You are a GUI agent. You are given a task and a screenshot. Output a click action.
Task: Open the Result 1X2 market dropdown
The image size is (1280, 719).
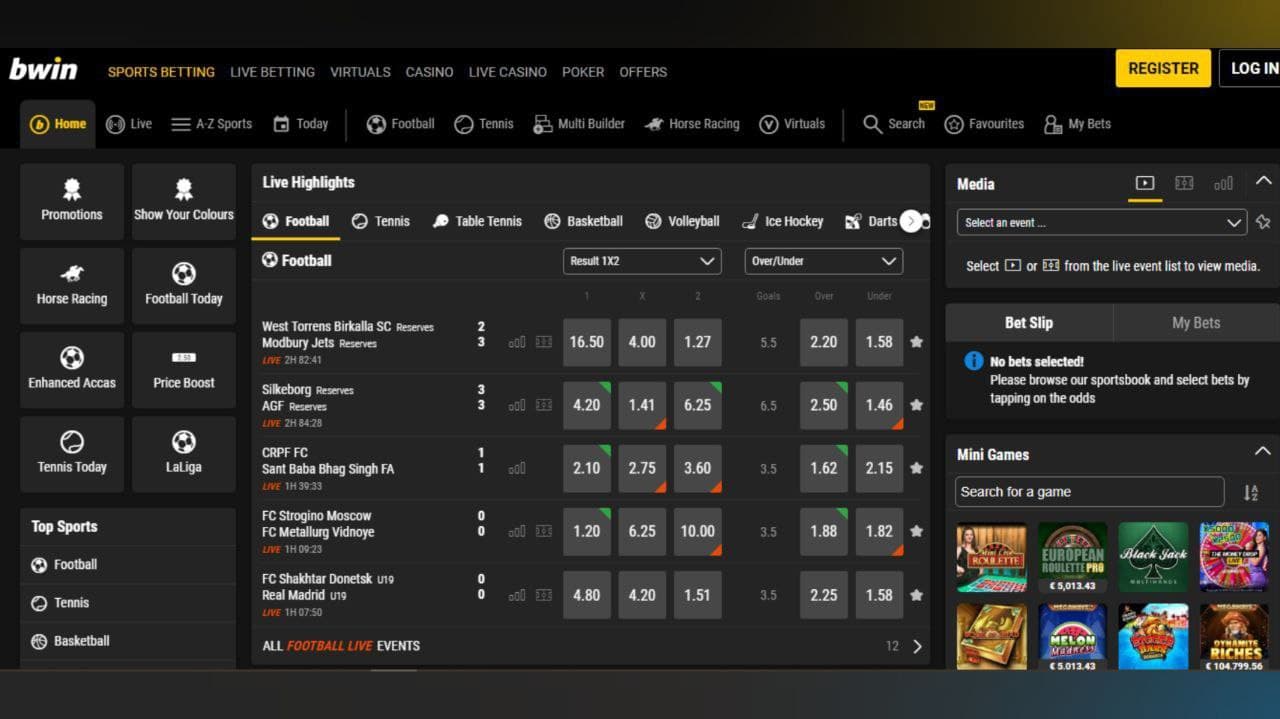641,261
